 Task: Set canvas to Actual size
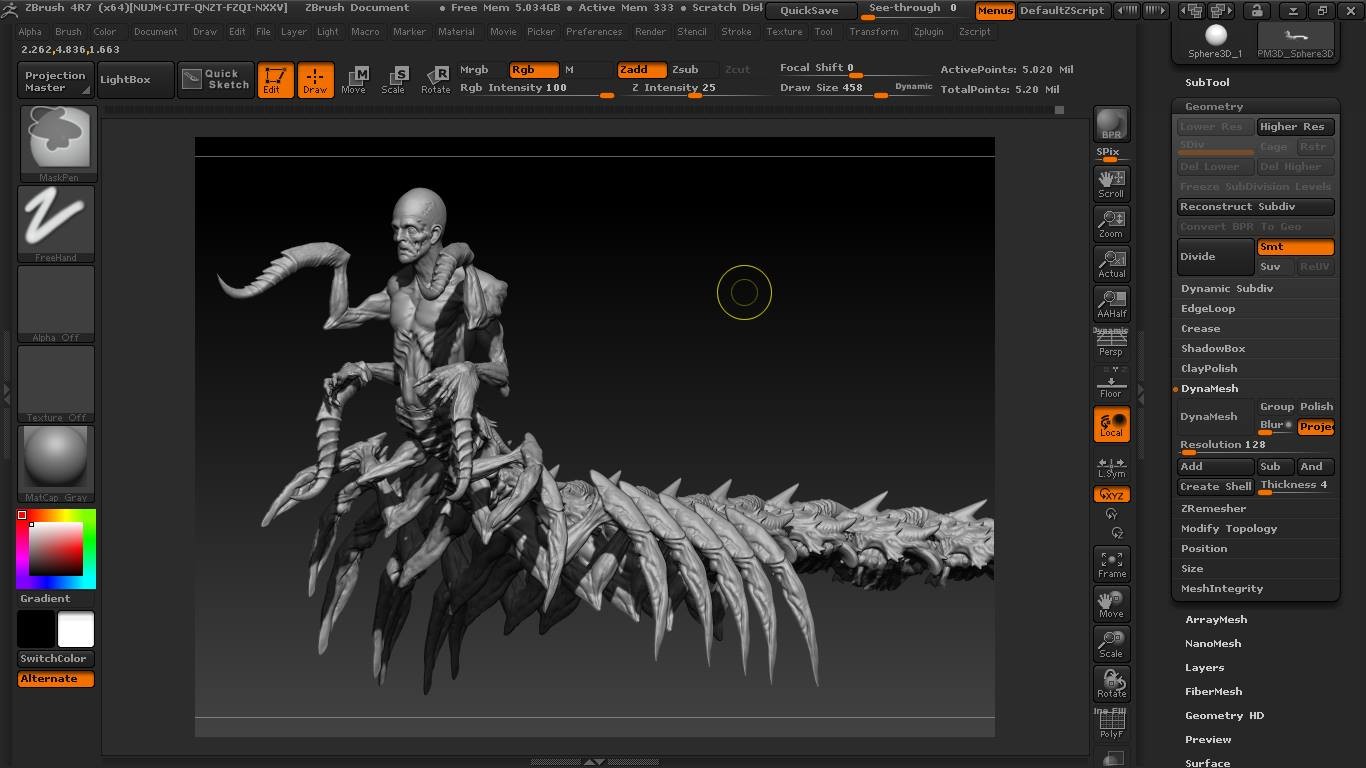1111,263
